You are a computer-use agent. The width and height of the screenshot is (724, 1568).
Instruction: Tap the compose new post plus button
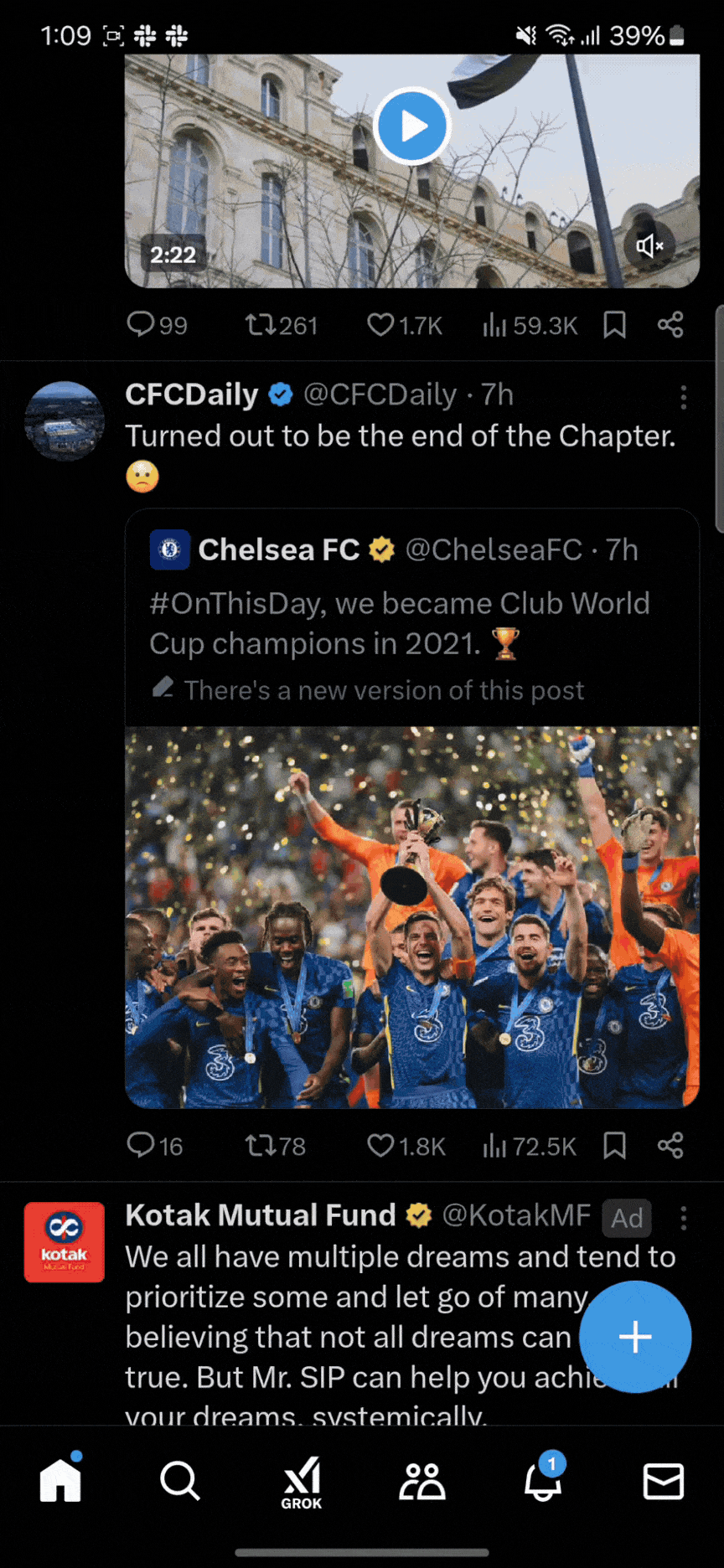[635, 1337]
